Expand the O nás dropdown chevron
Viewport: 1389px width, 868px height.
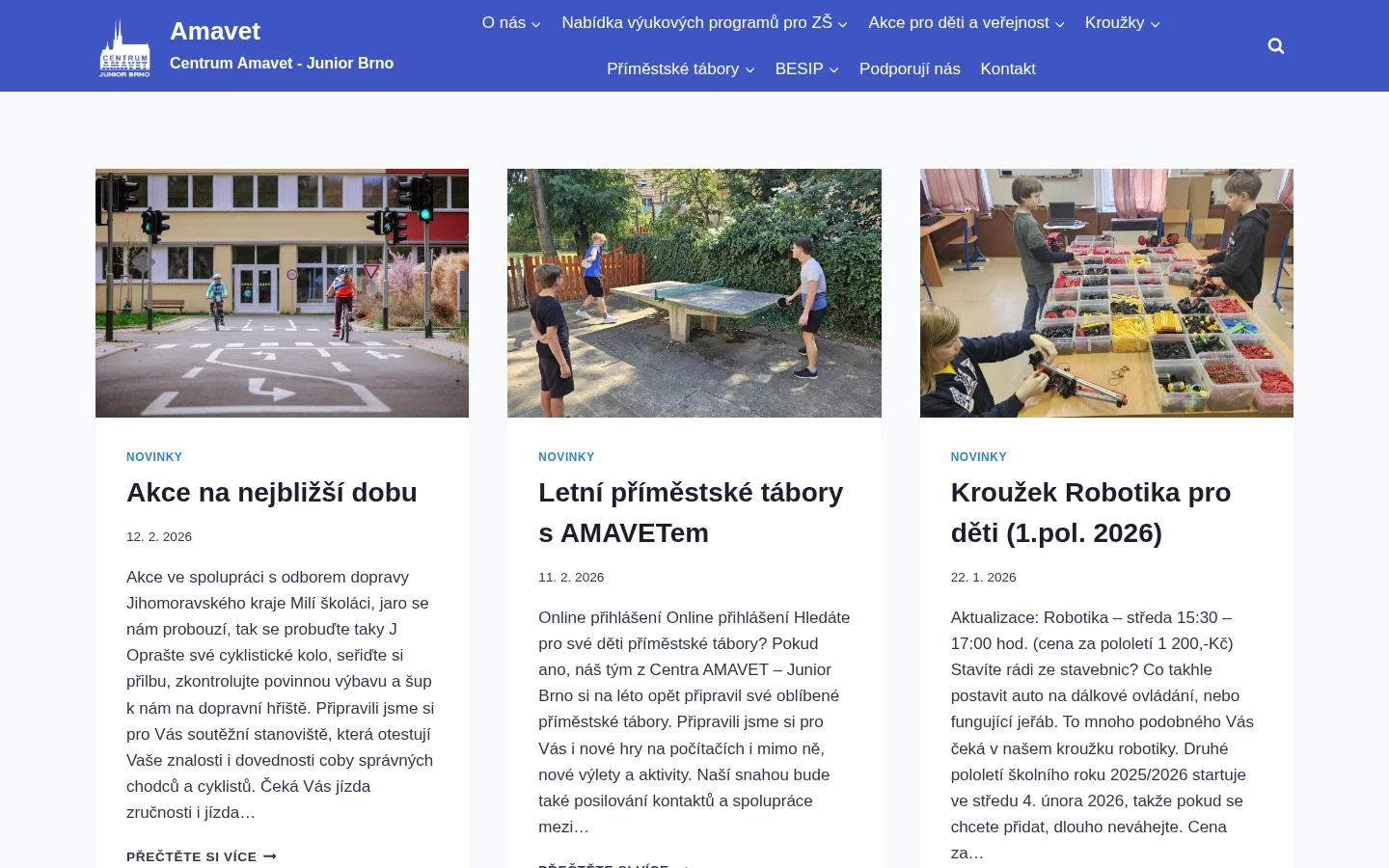536,24
